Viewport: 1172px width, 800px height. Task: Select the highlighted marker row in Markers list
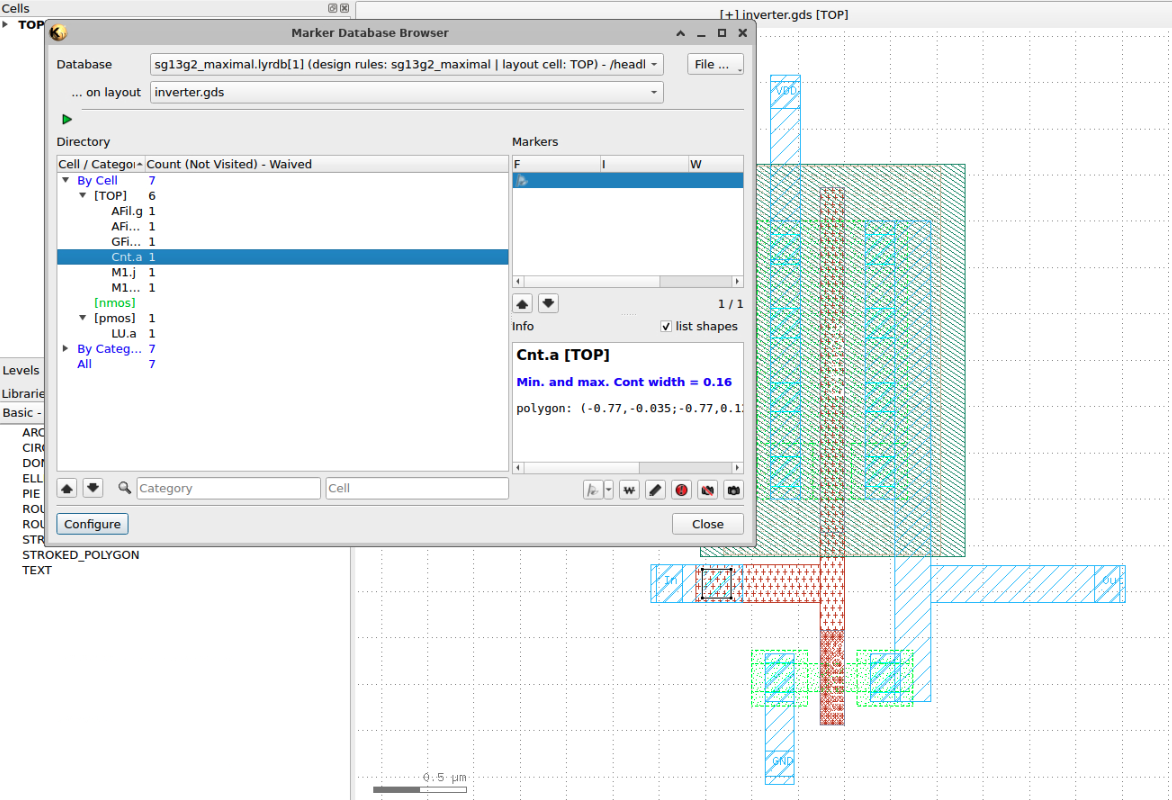pos(628,180)
